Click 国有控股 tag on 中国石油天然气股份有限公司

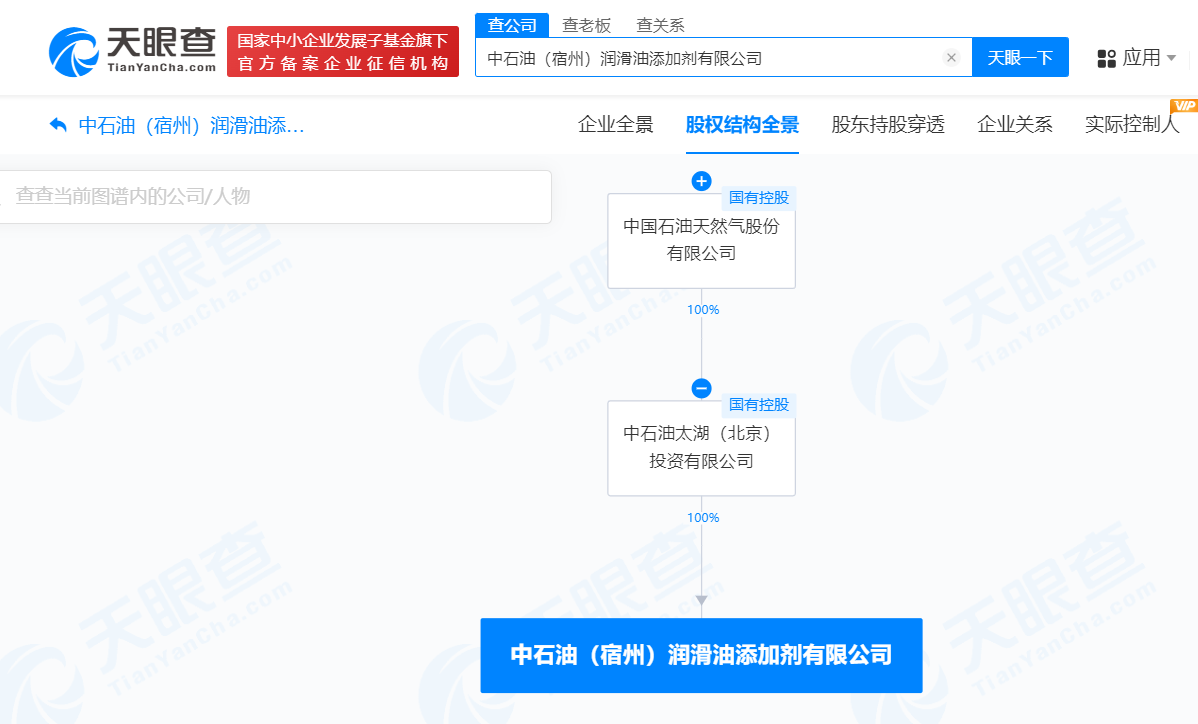click(x=758, y=198)
